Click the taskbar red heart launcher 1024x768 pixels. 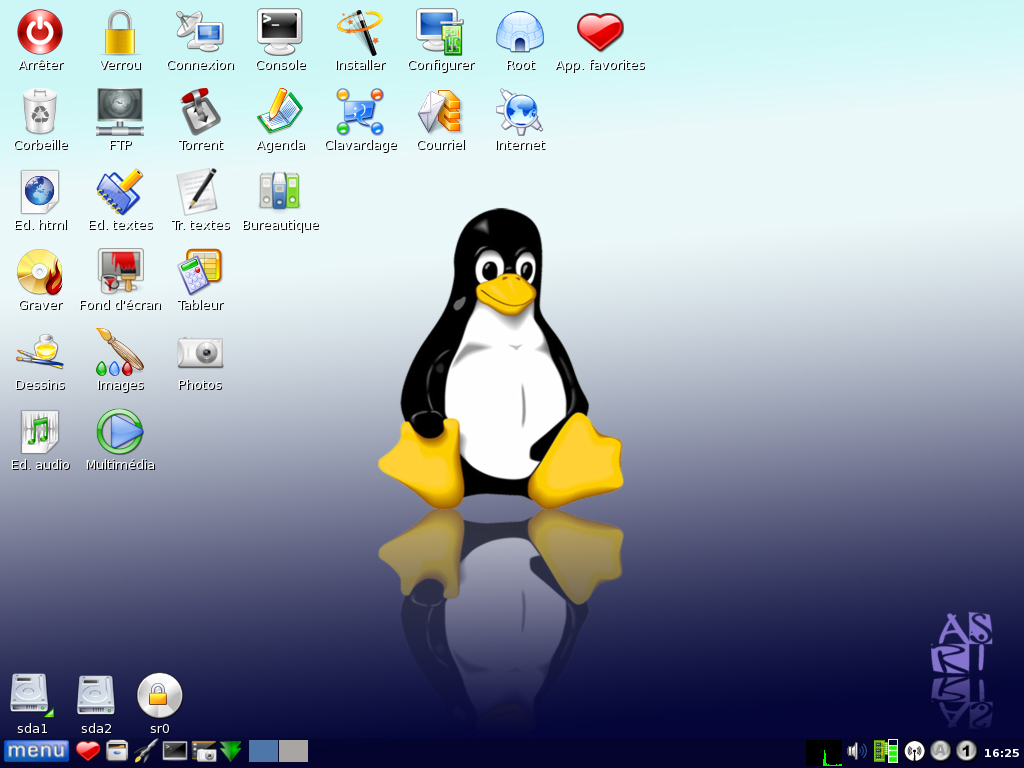88,751
